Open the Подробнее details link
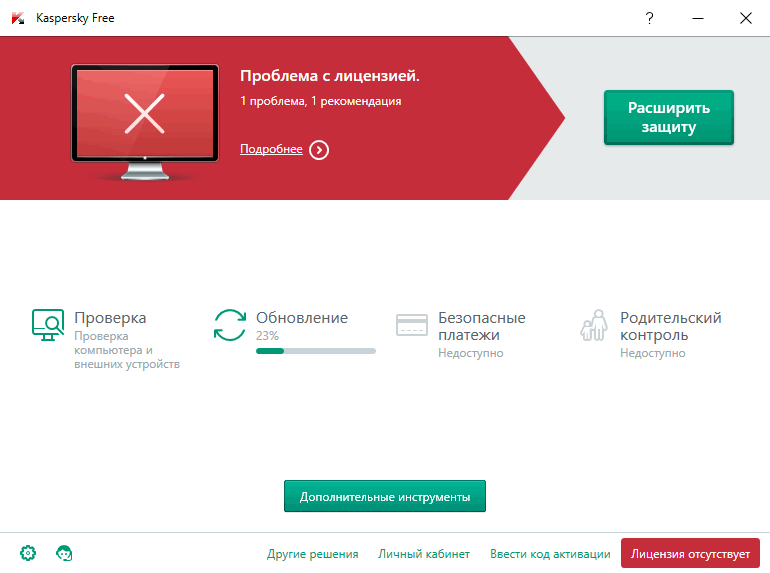The image size is (770, 573). click(x=271, y=149)
